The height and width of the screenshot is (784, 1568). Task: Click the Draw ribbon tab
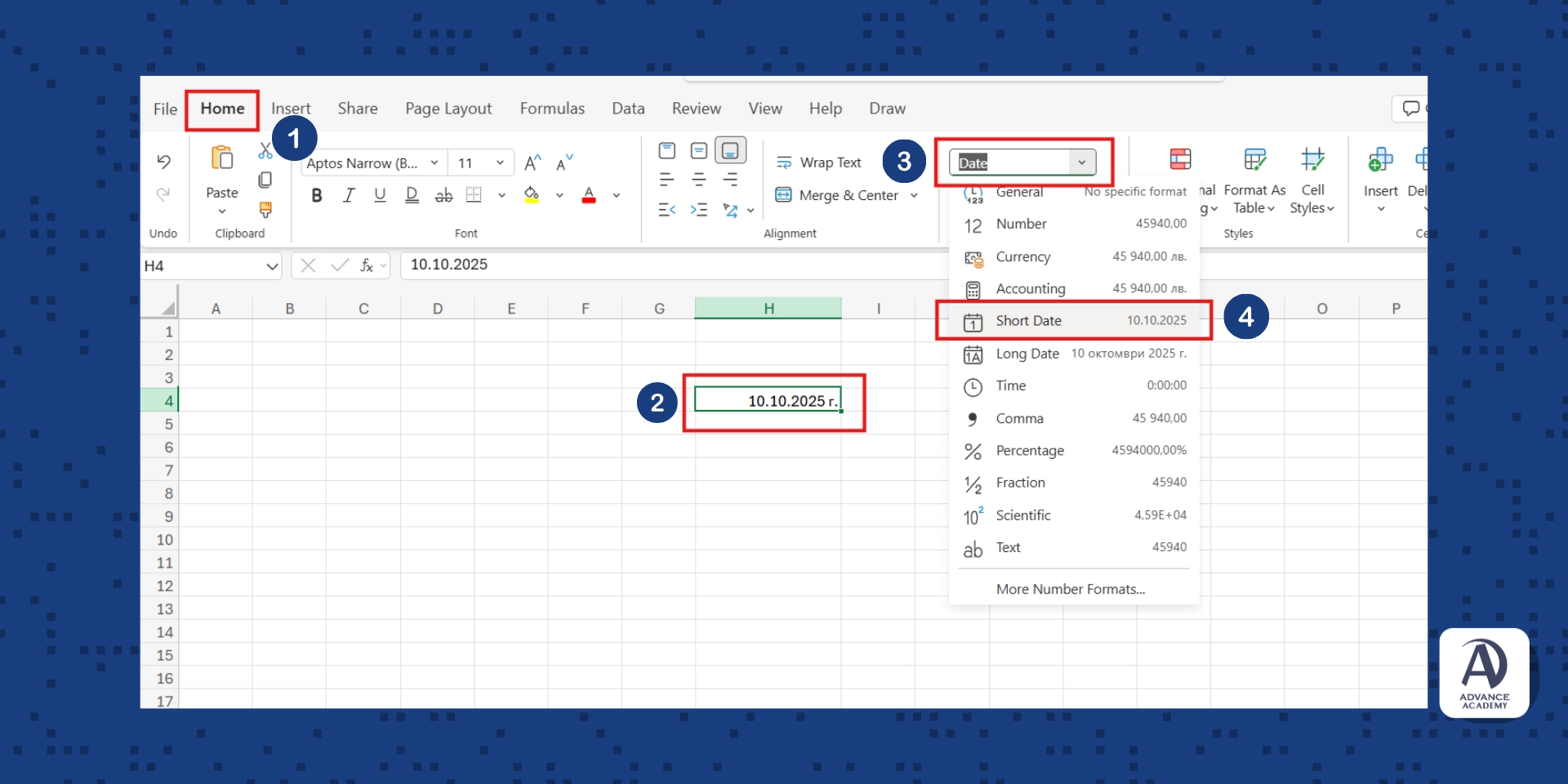tap(887, 109)
